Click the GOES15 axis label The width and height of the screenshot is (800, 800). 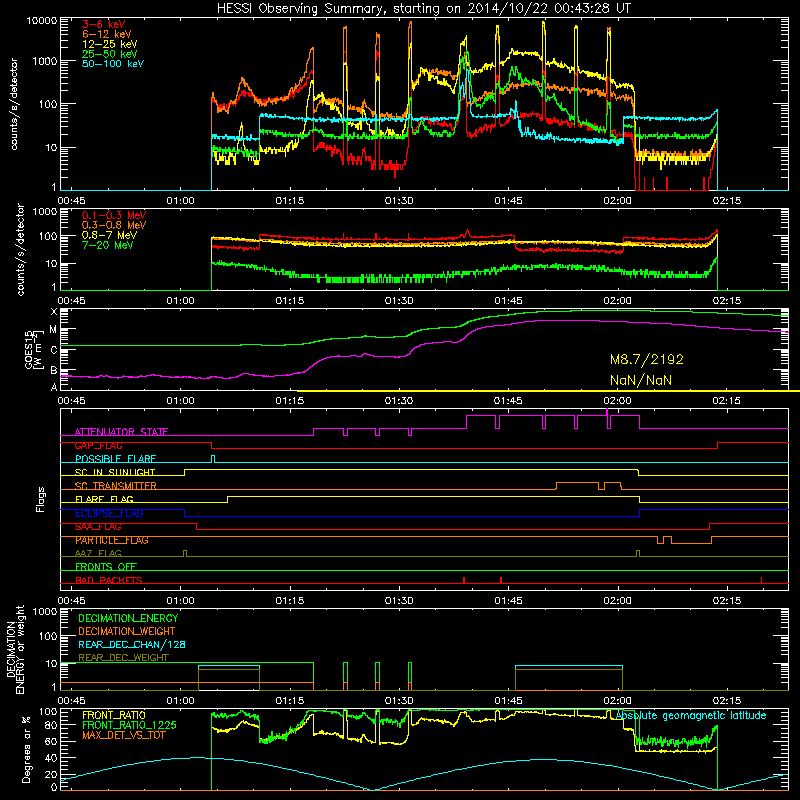pyautogui.click(x=33, y=349)
